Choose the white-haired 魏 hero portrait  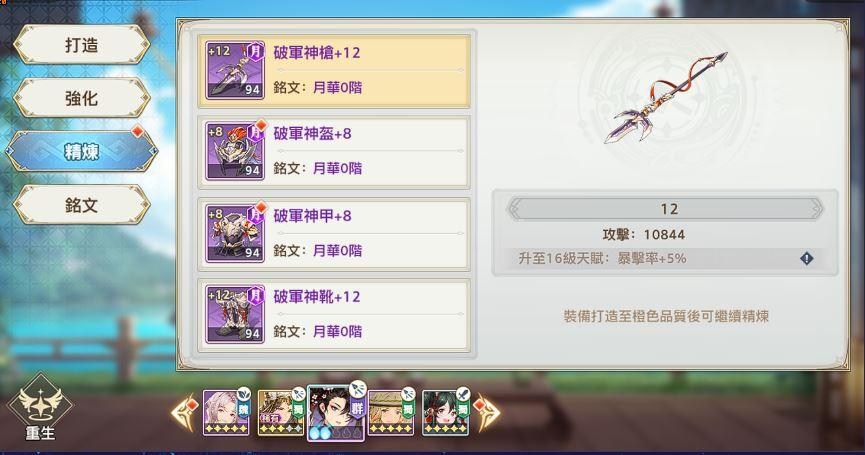coord(226,412)
